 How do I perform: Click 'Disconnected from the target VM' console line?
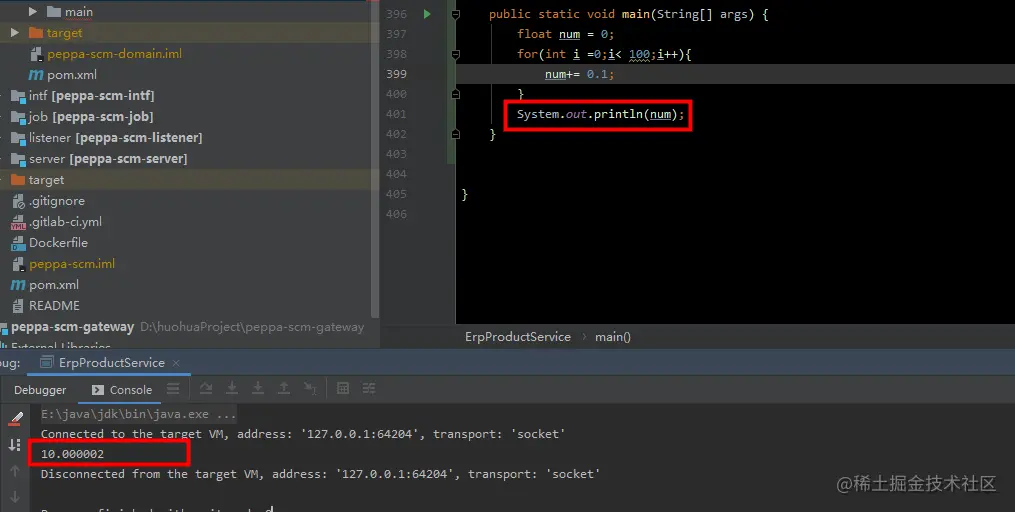pos(320,474)
